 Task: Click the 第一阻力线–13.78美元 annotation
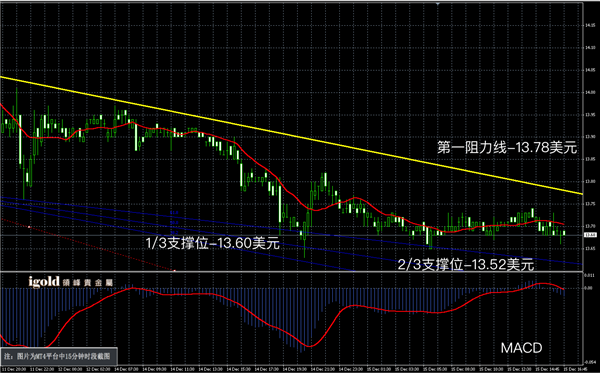pos(507,147)
